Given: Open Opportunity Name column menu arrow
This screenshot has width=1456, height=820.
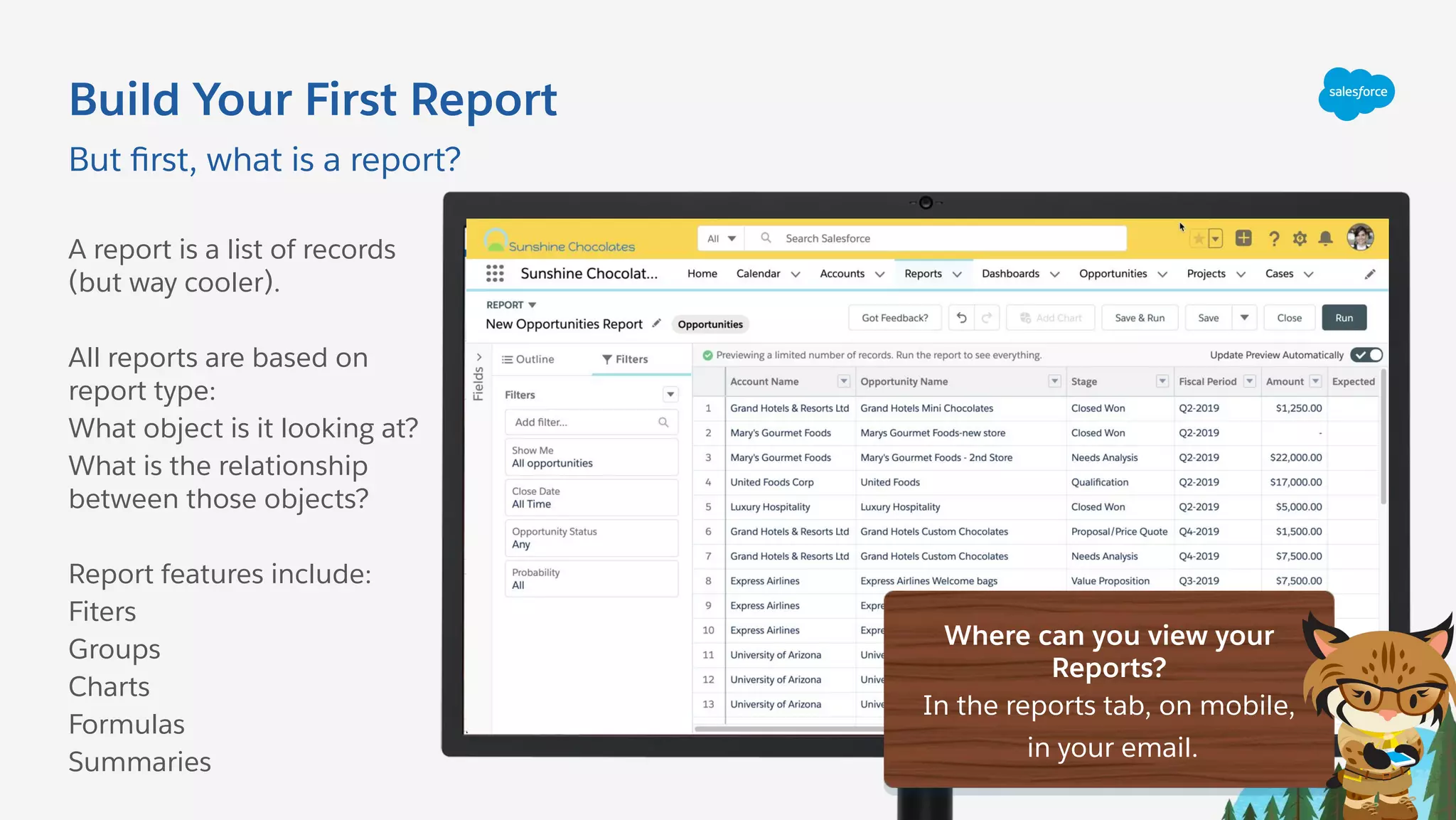Looking at the screenshot, I should [1055, 382].
